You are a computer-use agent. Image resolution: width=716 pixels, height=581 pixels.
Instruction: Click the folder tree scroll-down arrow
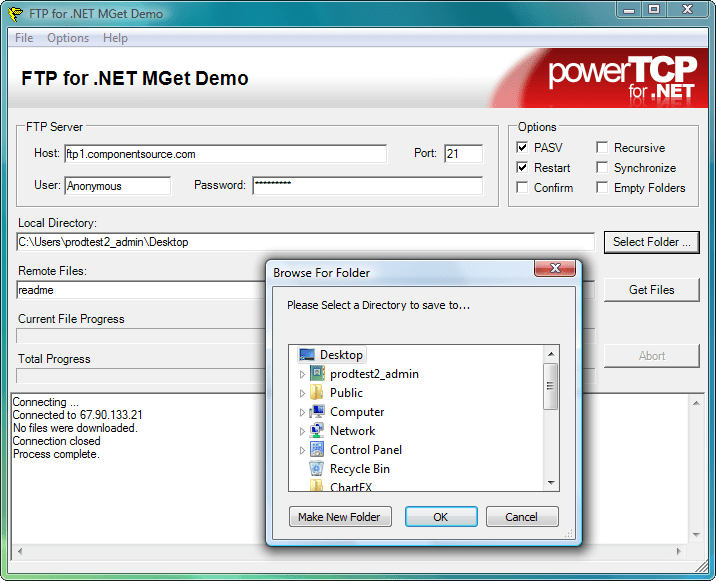(x=551, y=483)
